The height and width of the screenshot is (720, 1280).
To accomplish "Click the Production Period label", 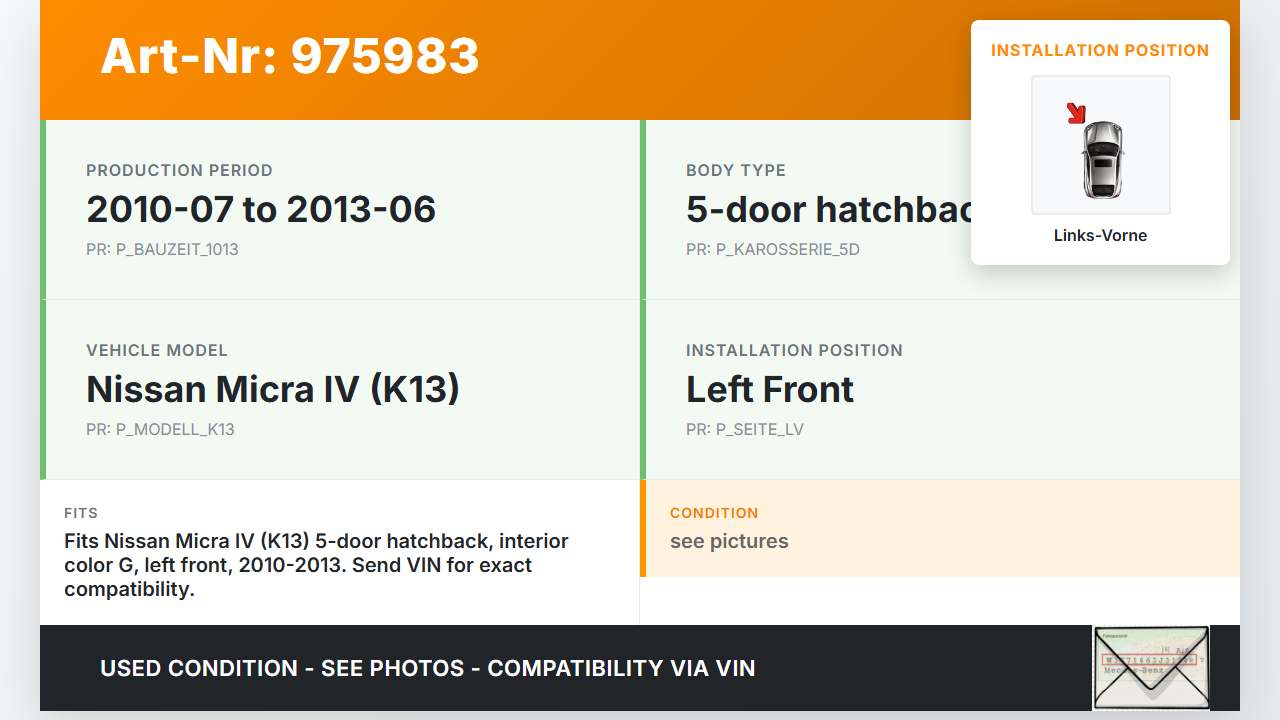I will click(x=179, y=170).
